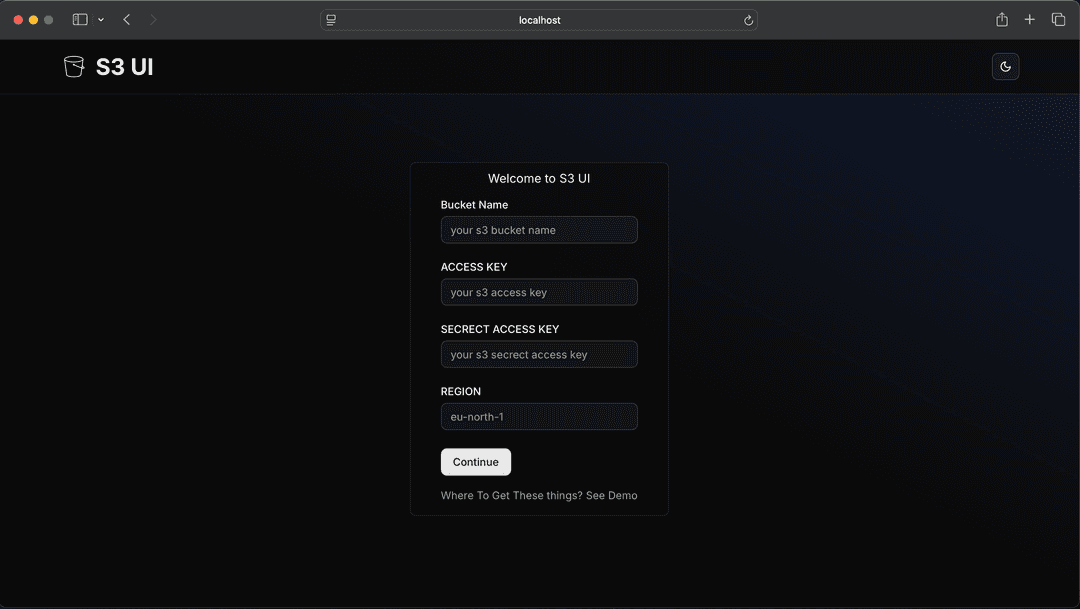The image size is (1080, 609).
Task: Click the Welcome to S3 UI heading
Action: pyautogui.click(x=539, y=178)
